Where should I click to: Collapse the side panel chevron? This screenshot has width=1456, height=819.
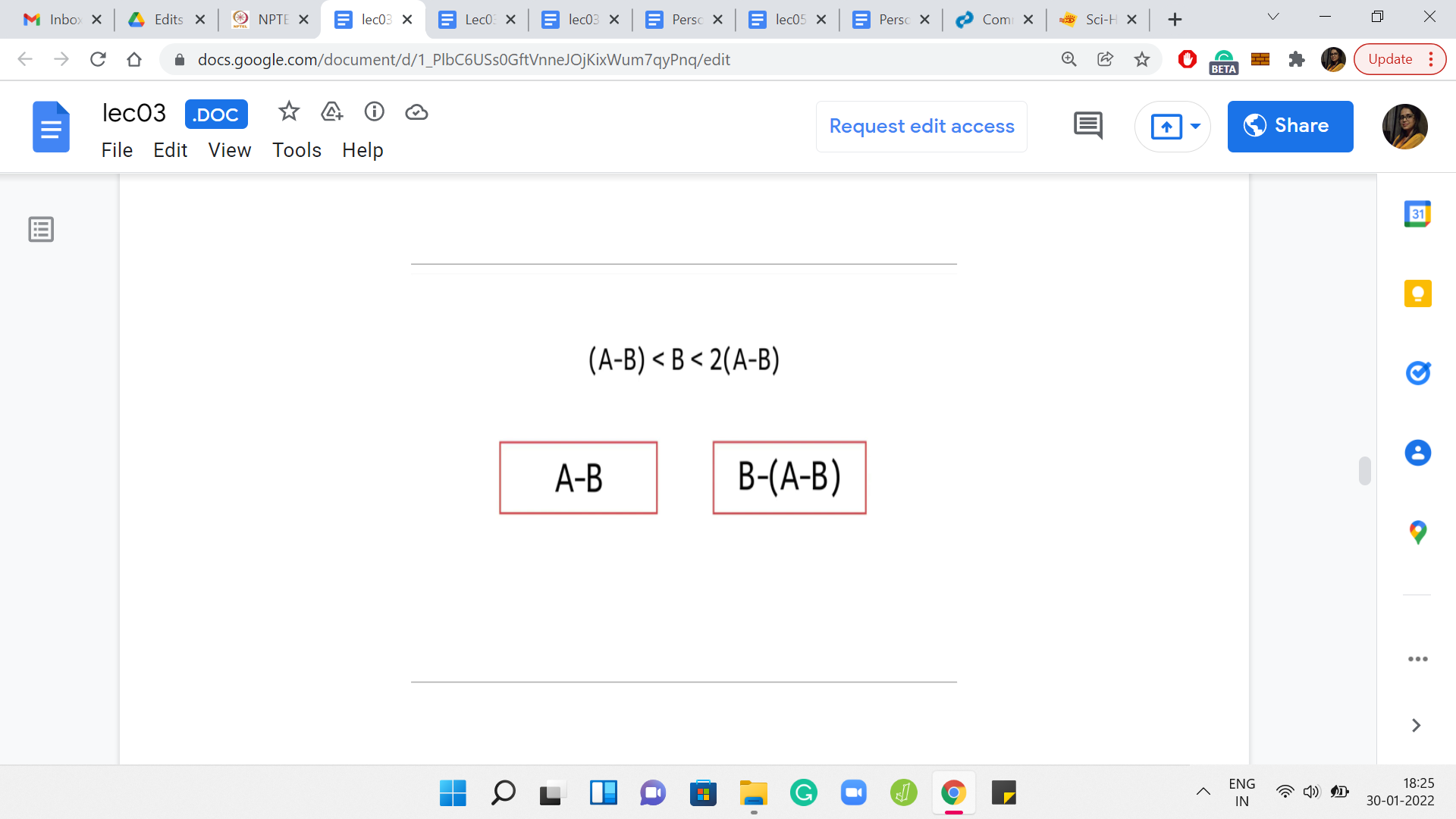click(x=1416, y=726)
